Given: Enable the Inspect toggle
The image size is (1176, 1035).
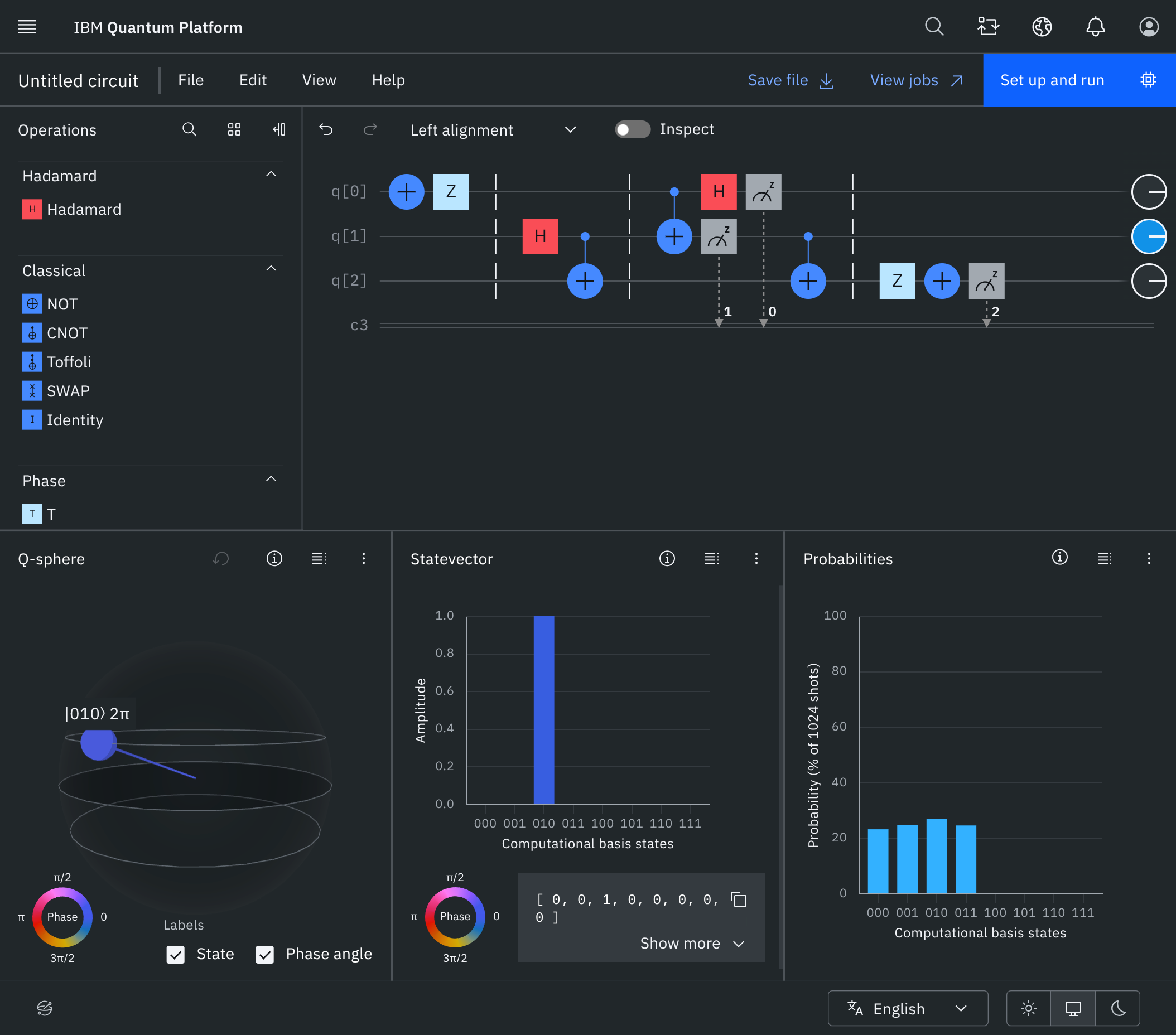Looking at the screenshot, I should point(632,129).
